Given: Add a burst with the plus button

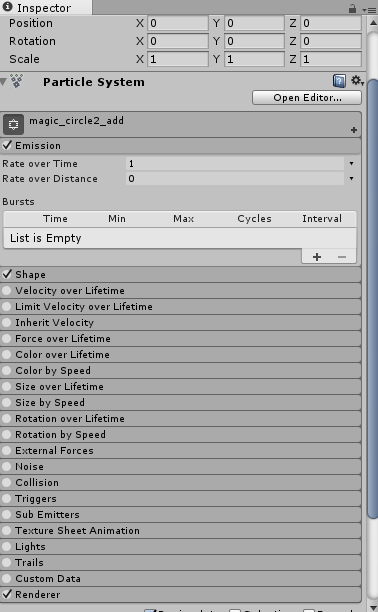Looking at the screenshot, I should 317,257.
